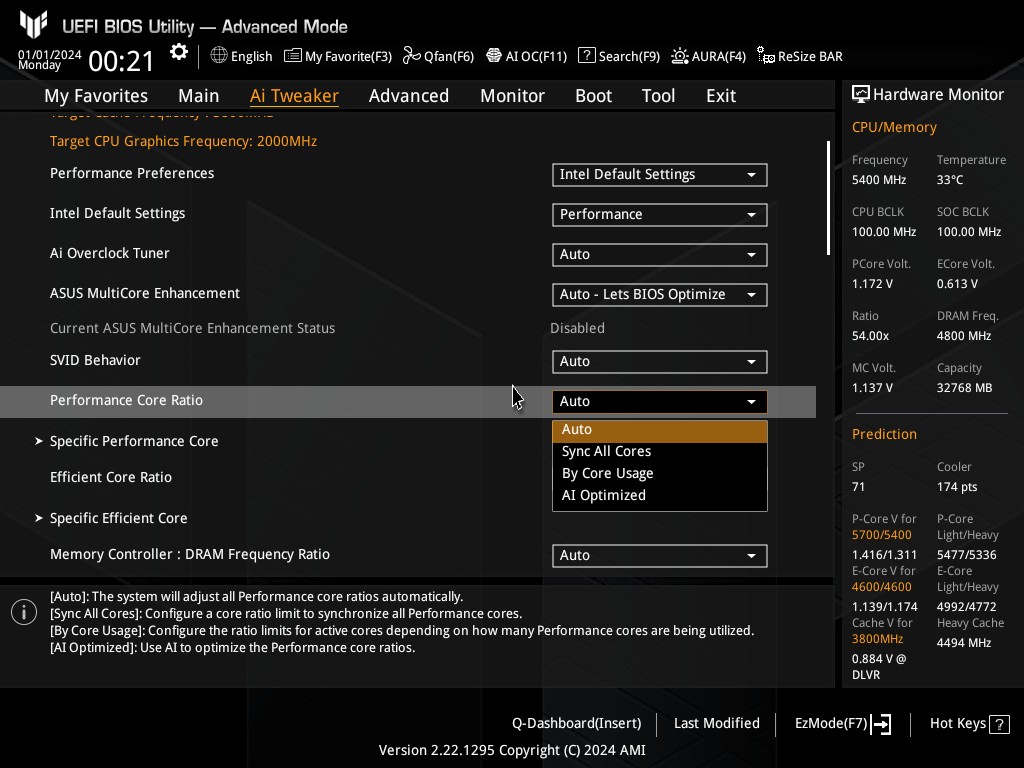Click the settings list scrollbar
The height and width of the screenshot is (768, 1024).
coord(828,198)
